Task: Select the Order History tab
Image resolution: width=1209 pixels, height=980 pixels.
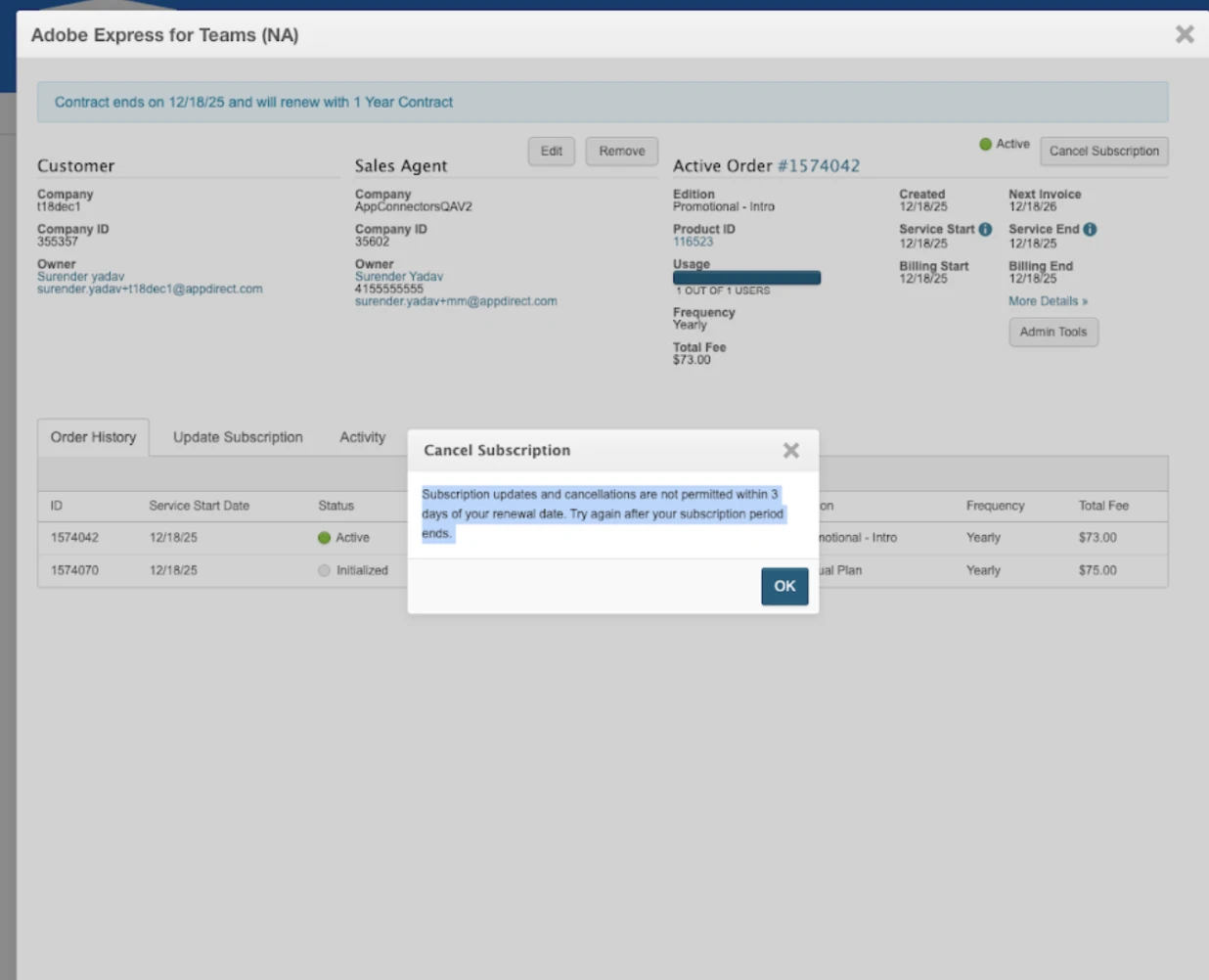Action: [x=93, y=437]
